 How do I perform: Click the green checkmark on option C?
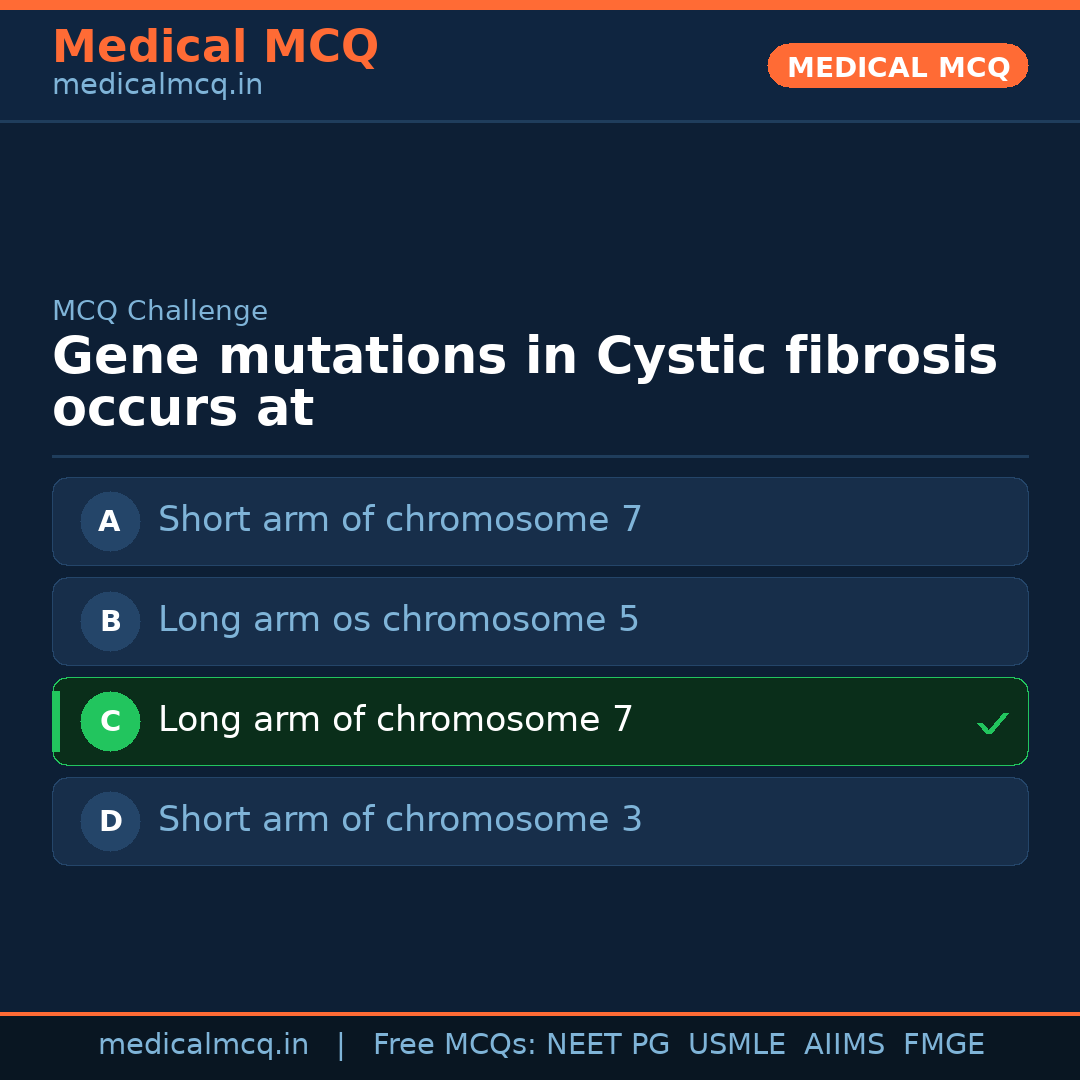pyautogui.click(x=992, y=723)
